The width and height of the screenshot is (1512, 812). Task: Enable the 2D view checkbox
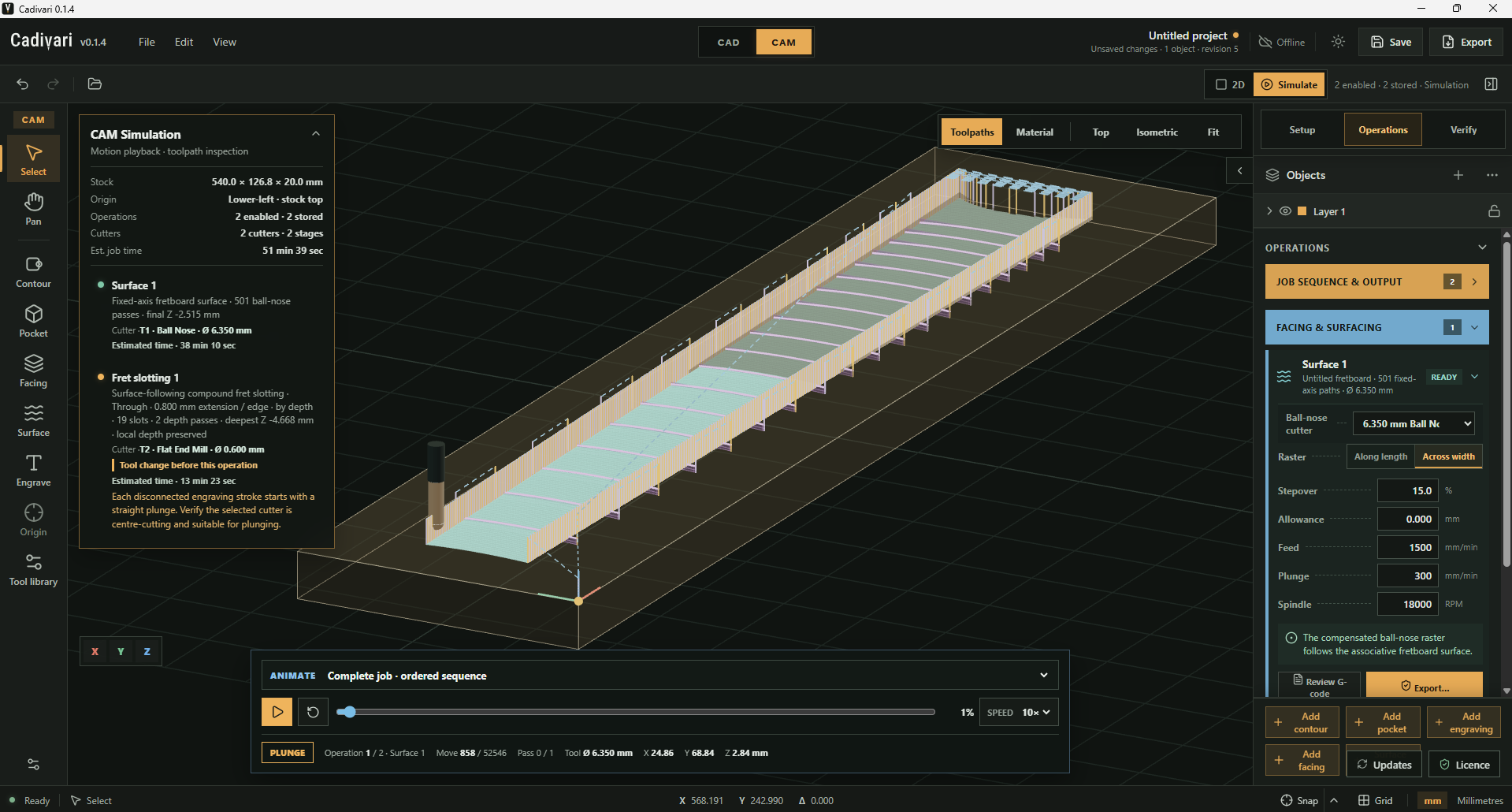(1230, 84)
